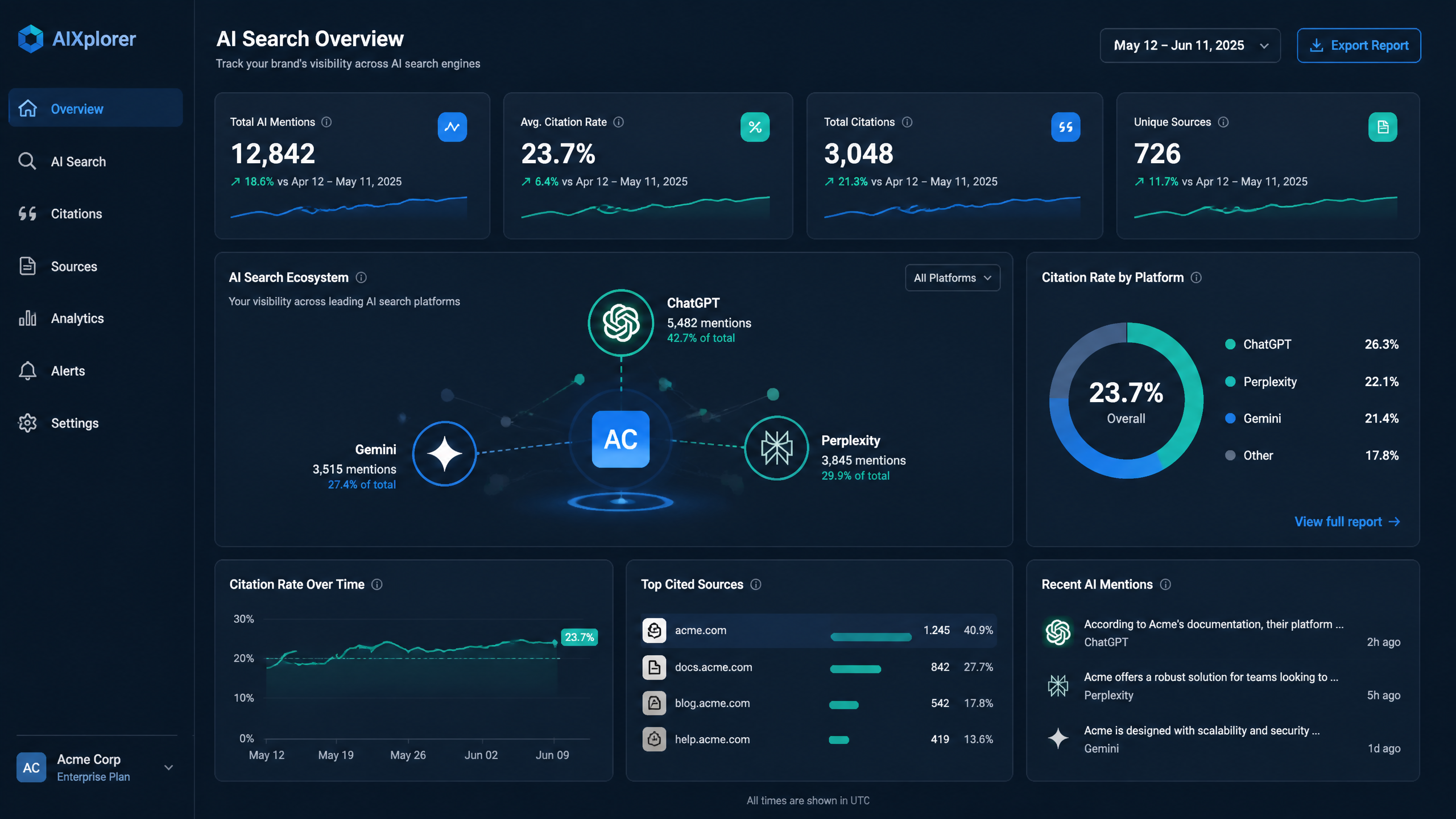Click the Perplexity node in ecosystem graph
1456x819 pixels.
[776, 448]
